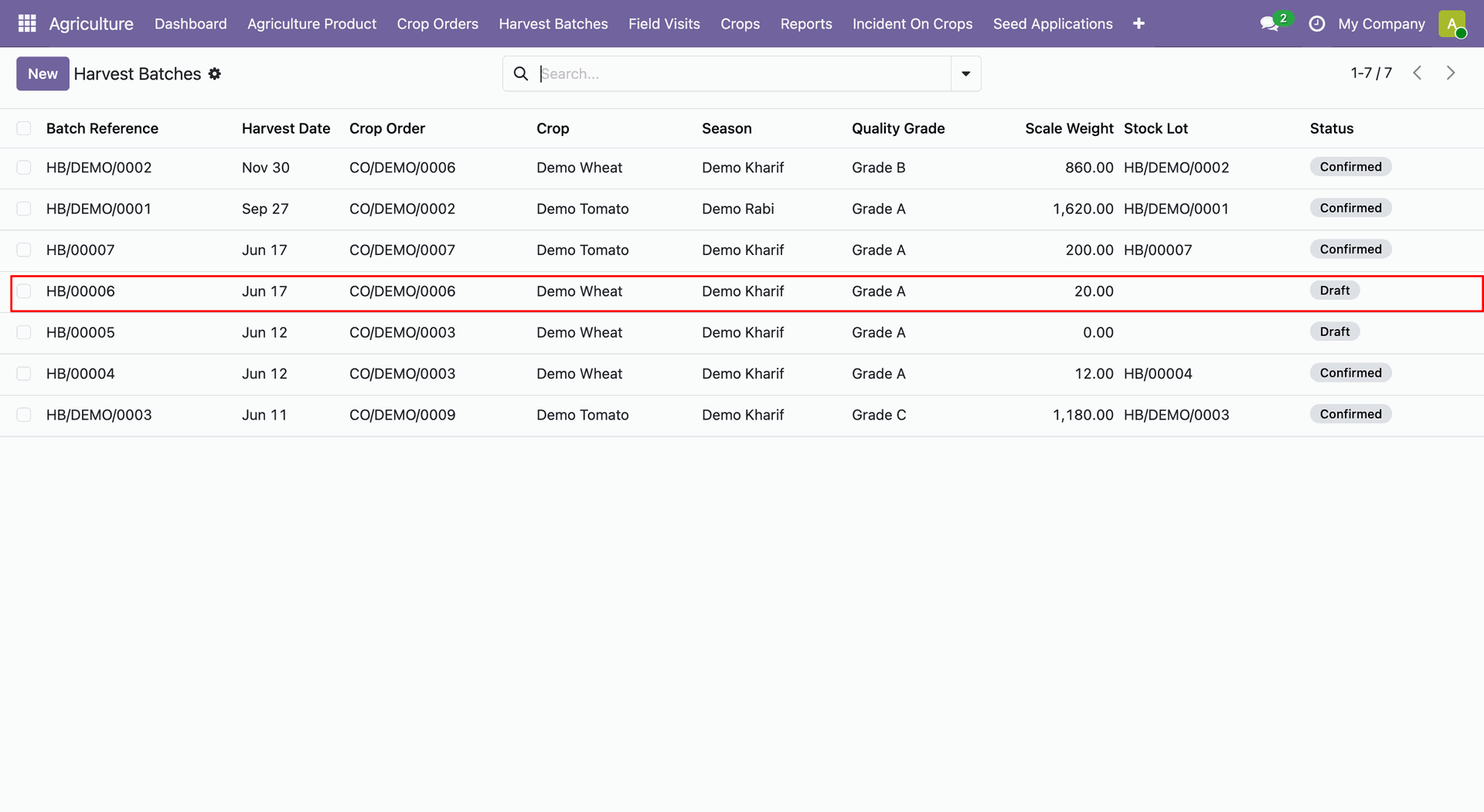This screenshot has height=812, width=1484.
Task: Check the HB/DEMO/0003 row checkbox
Action: click(x=24, y=415)
